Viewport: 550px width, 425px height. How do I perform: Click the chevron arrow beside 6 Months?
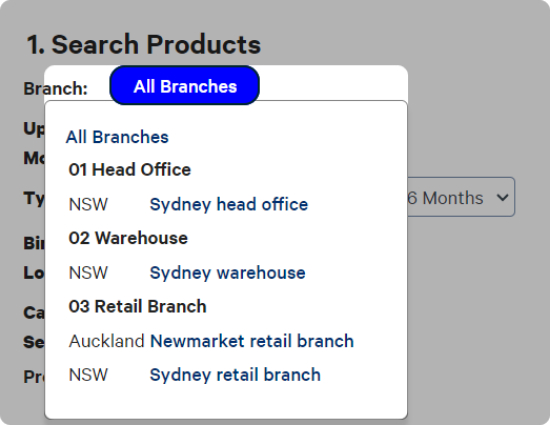[x=502, y=198]
